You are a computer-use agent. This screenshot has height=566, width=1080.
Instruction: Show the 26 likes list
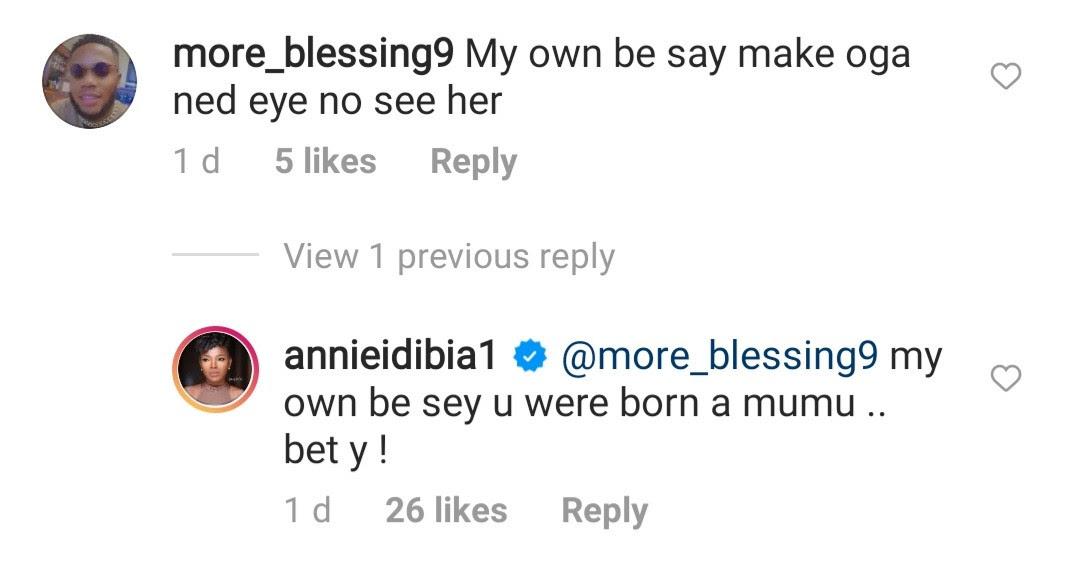[446, 511]
